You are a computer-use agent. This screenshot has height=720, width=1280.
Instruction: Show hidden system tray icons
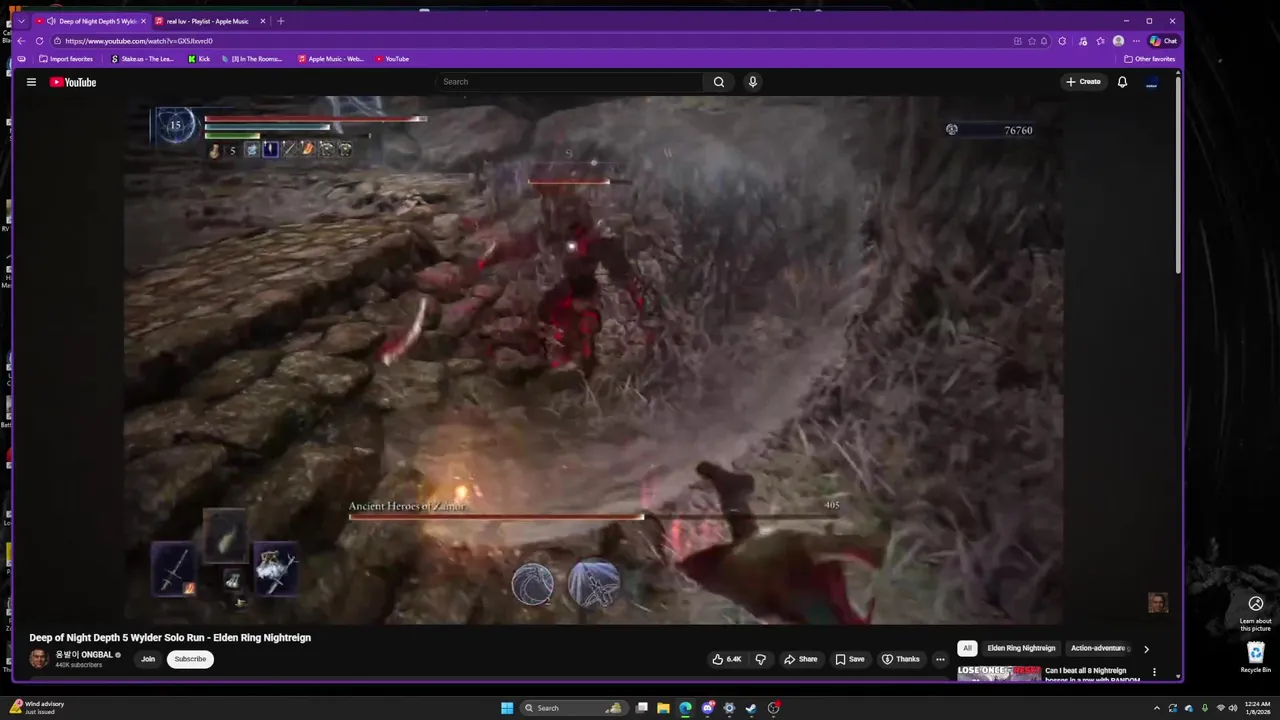pos(1157,708)
